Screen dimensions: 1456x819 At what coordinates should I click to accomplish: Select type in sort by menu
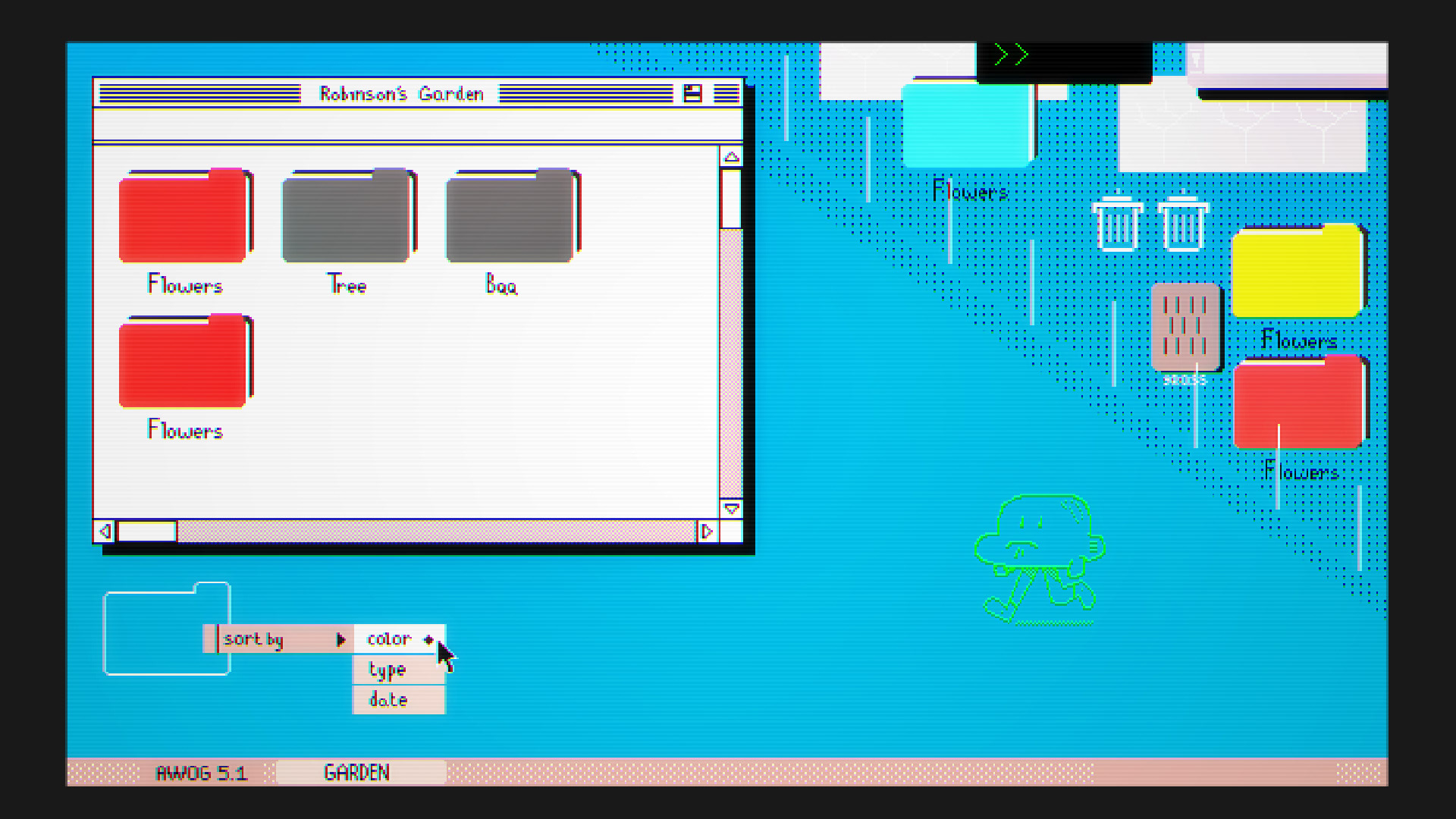point(388,670)
